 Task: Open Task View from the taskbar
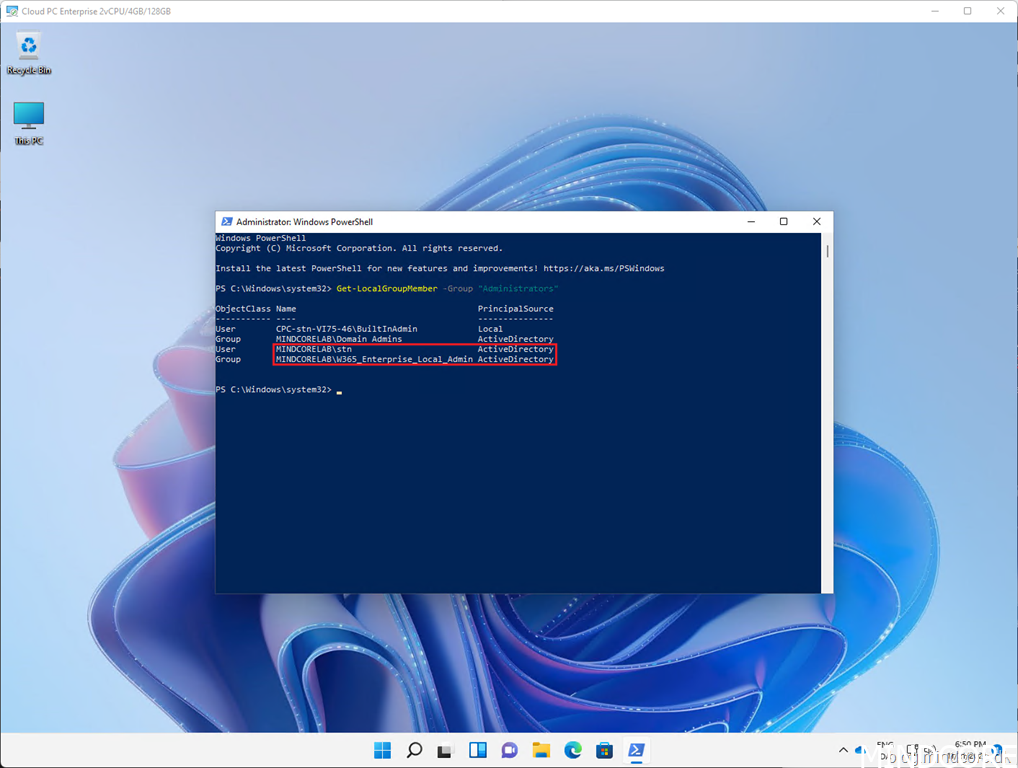446,749
